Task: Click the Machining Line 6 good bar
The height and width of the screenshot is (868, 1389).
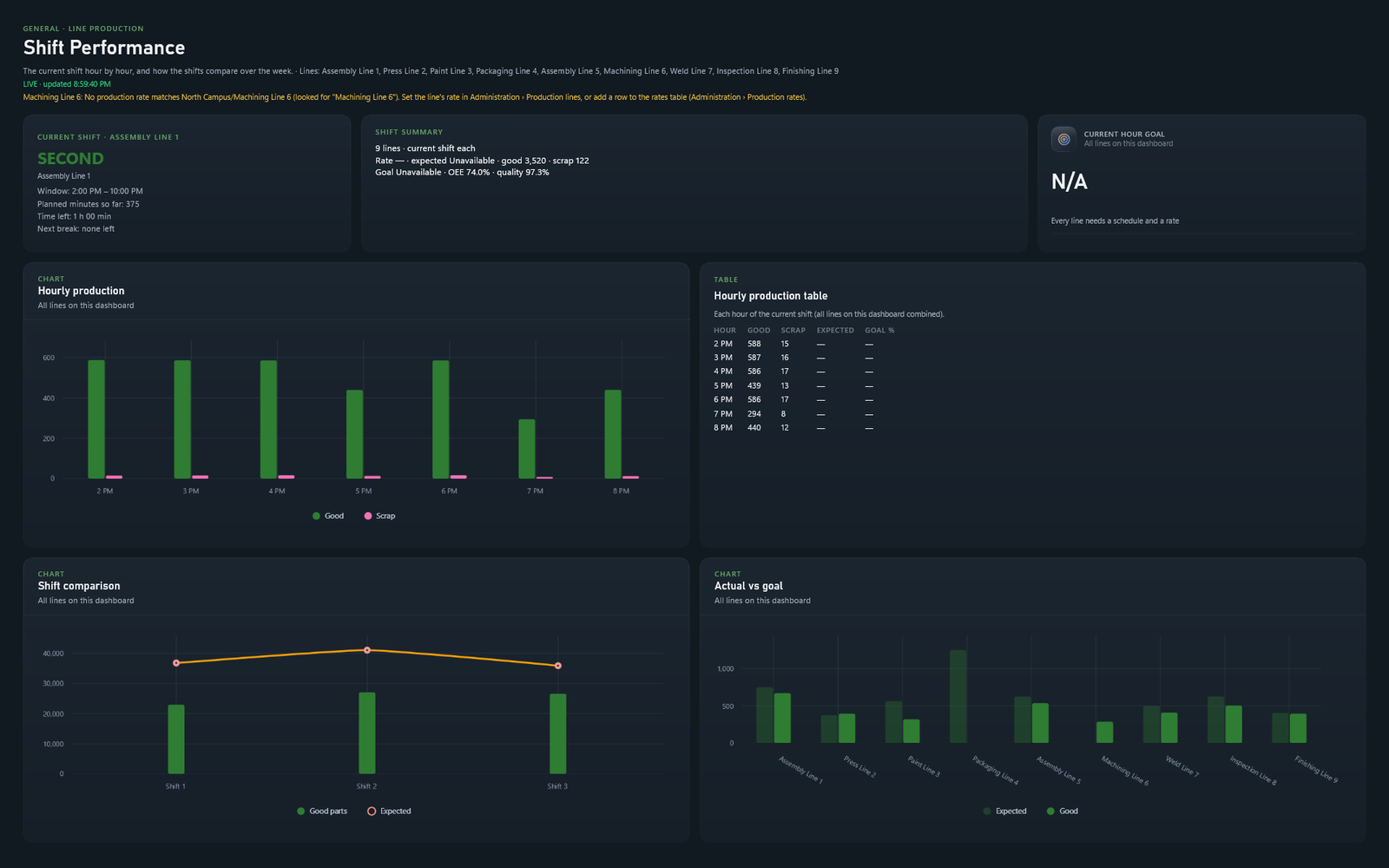Action: [1104, 732]
